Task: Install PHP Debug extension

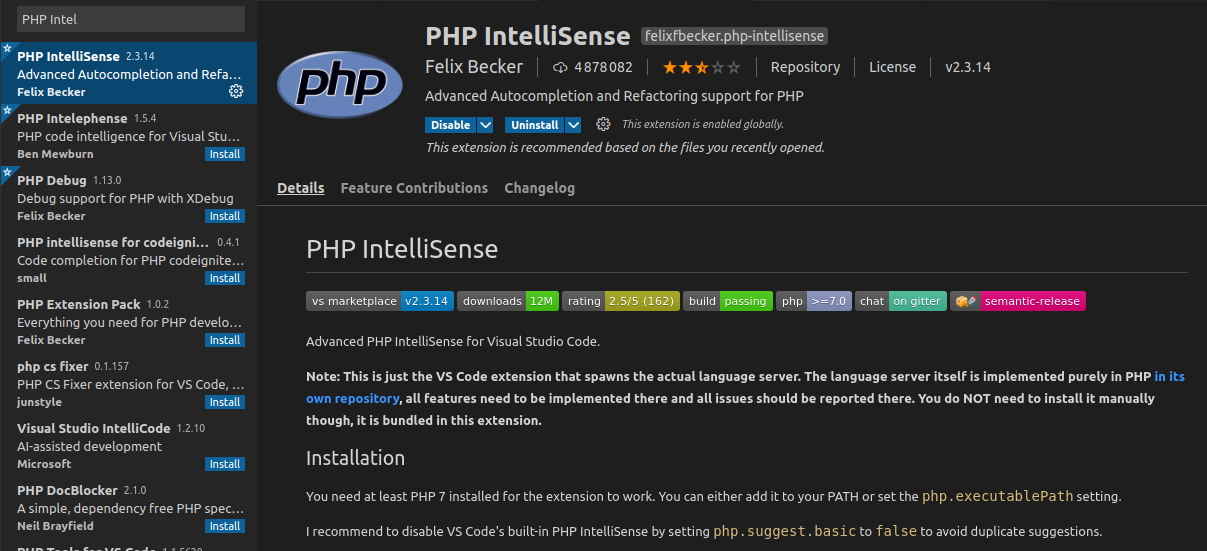Action: [225, 216]
